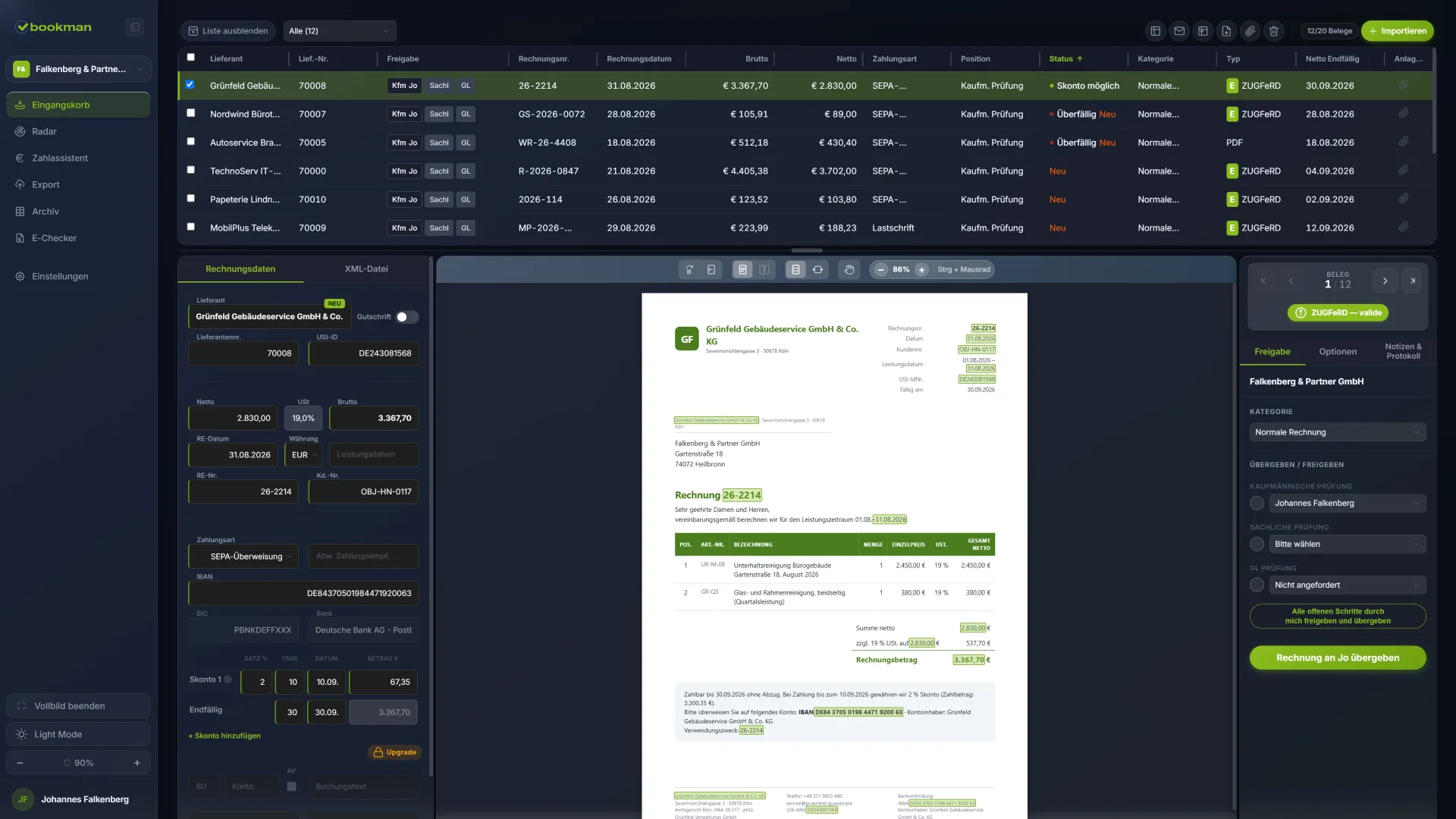This screenshot has height=819, width=1456.
Task: Click Rechnung an Jo übergeben button
Action: (1338, 658)
